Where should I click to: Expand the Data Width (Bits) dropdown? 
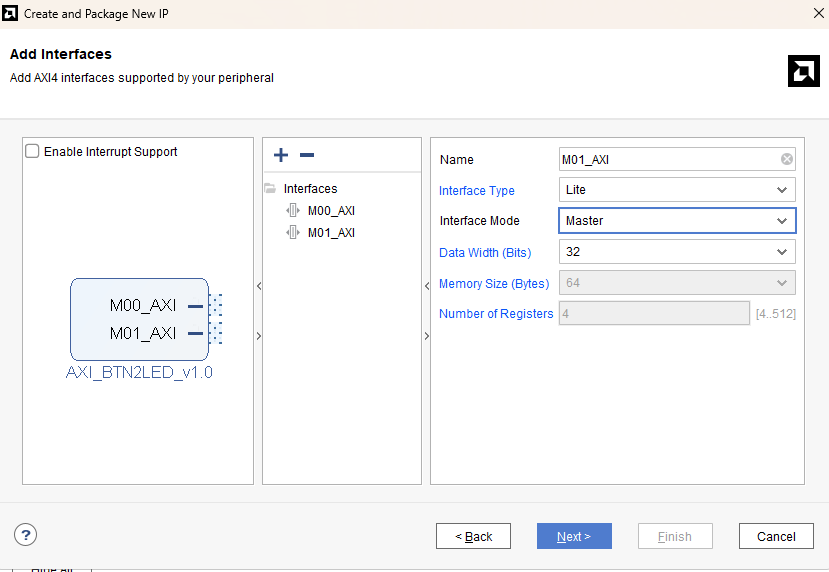[x=677, y=252]
